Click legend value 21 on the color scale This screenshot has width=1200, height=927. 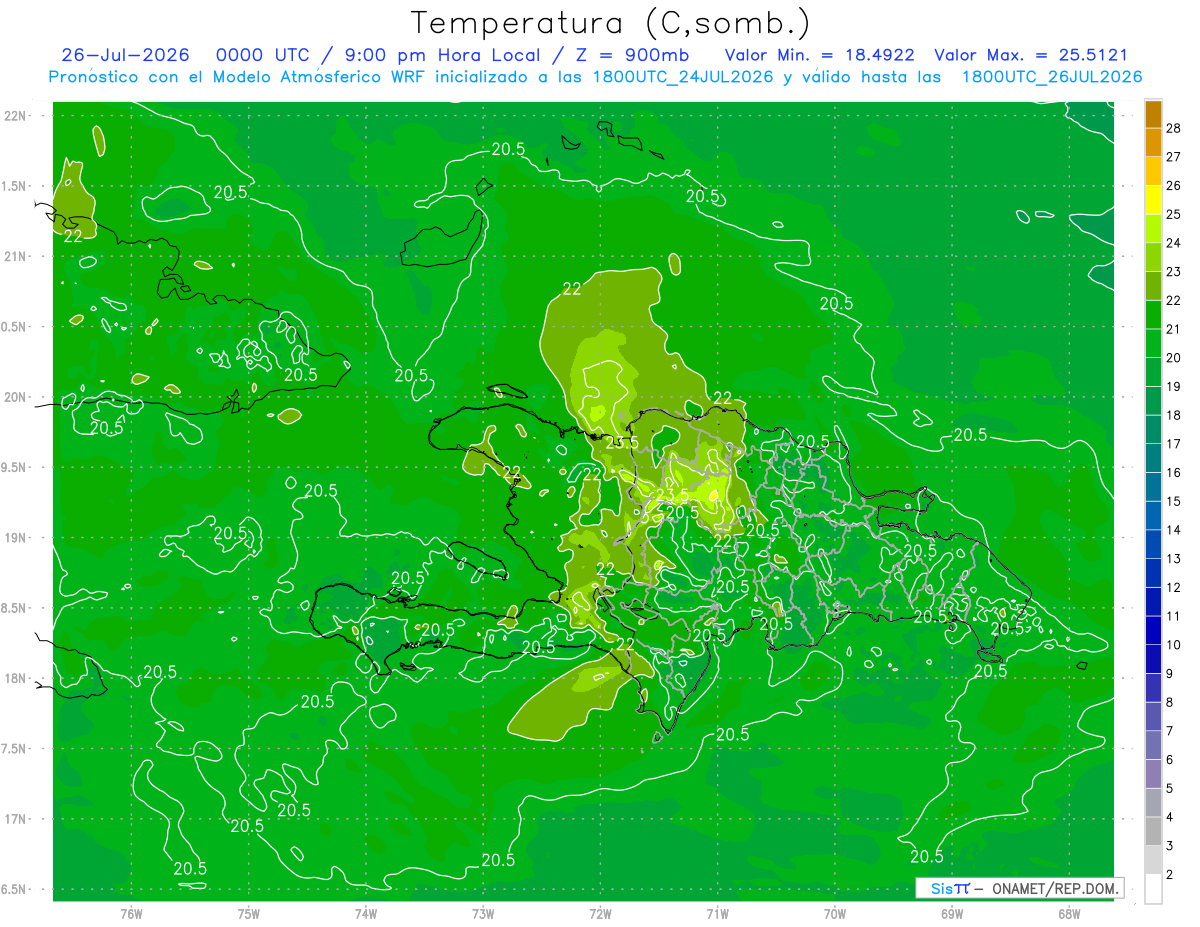[x=1173, y=329]
